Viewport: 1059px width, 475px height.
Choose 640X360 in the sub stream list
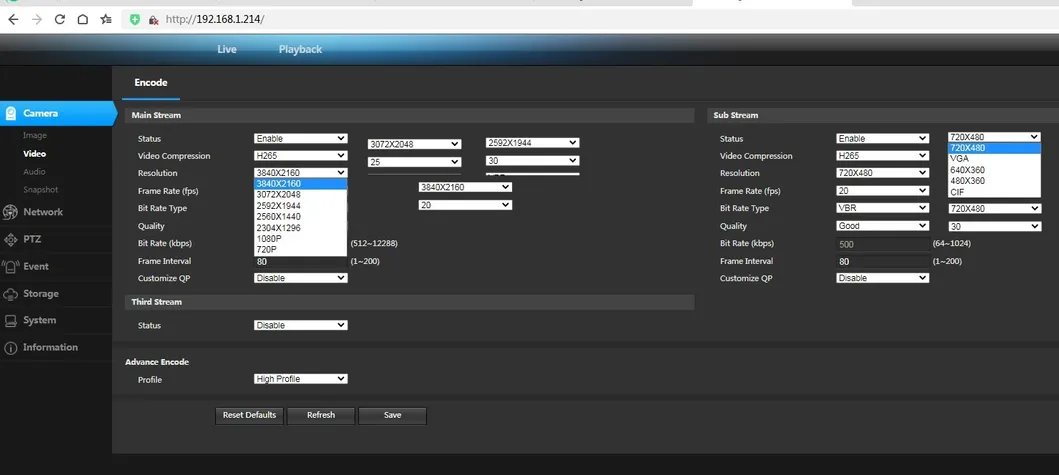[994, 170]
